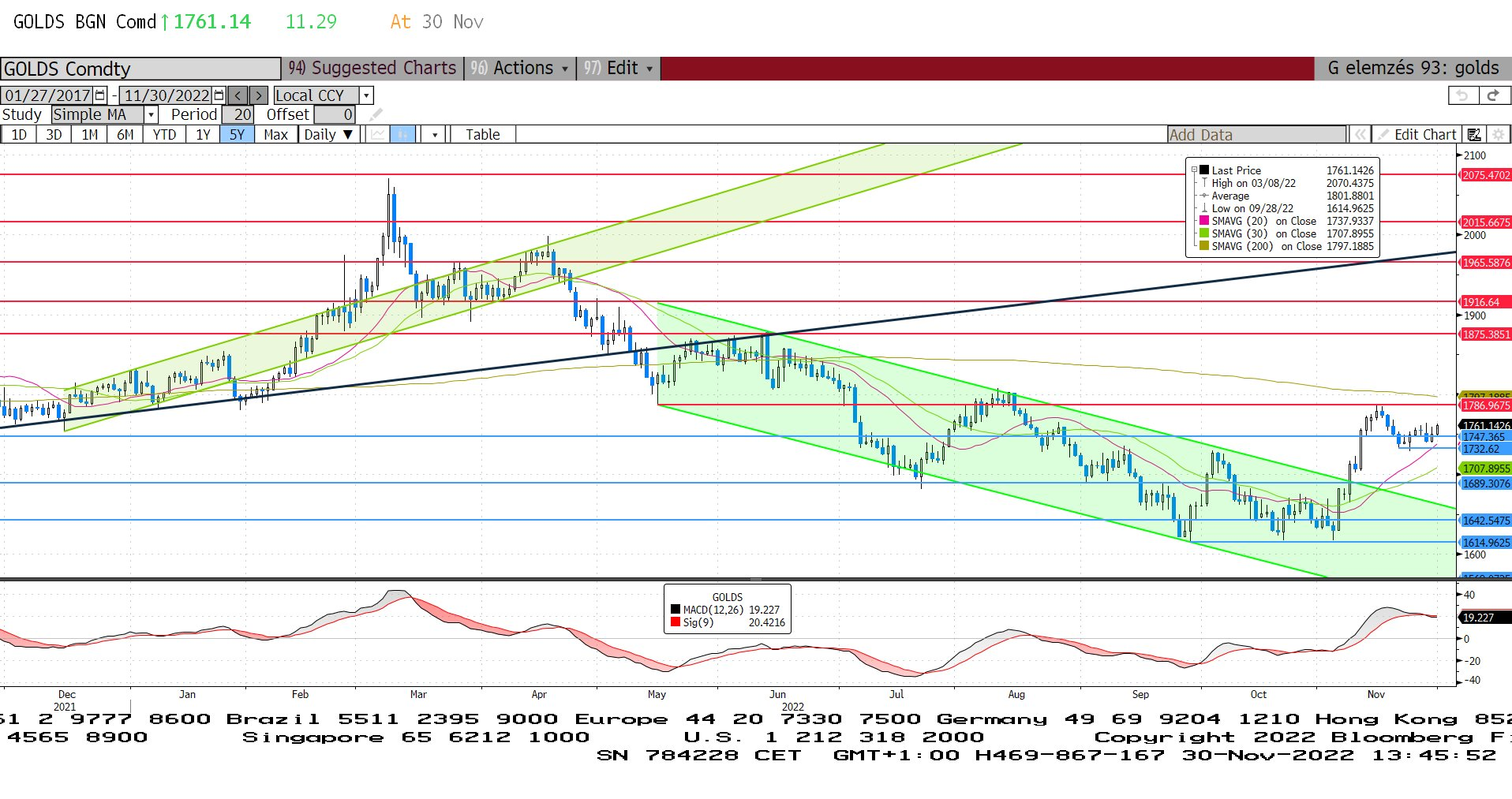Expand the chart type dropdown arrow
The width and height of the screenshot is (1512, 799).
(435, 135)
